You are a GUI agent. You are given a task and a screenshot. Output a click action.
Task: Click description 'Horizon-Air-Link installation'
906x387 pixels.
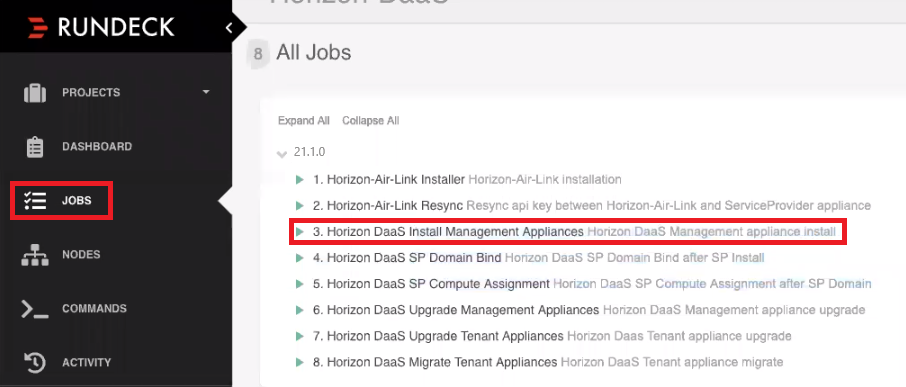click(x=545, y=180)
